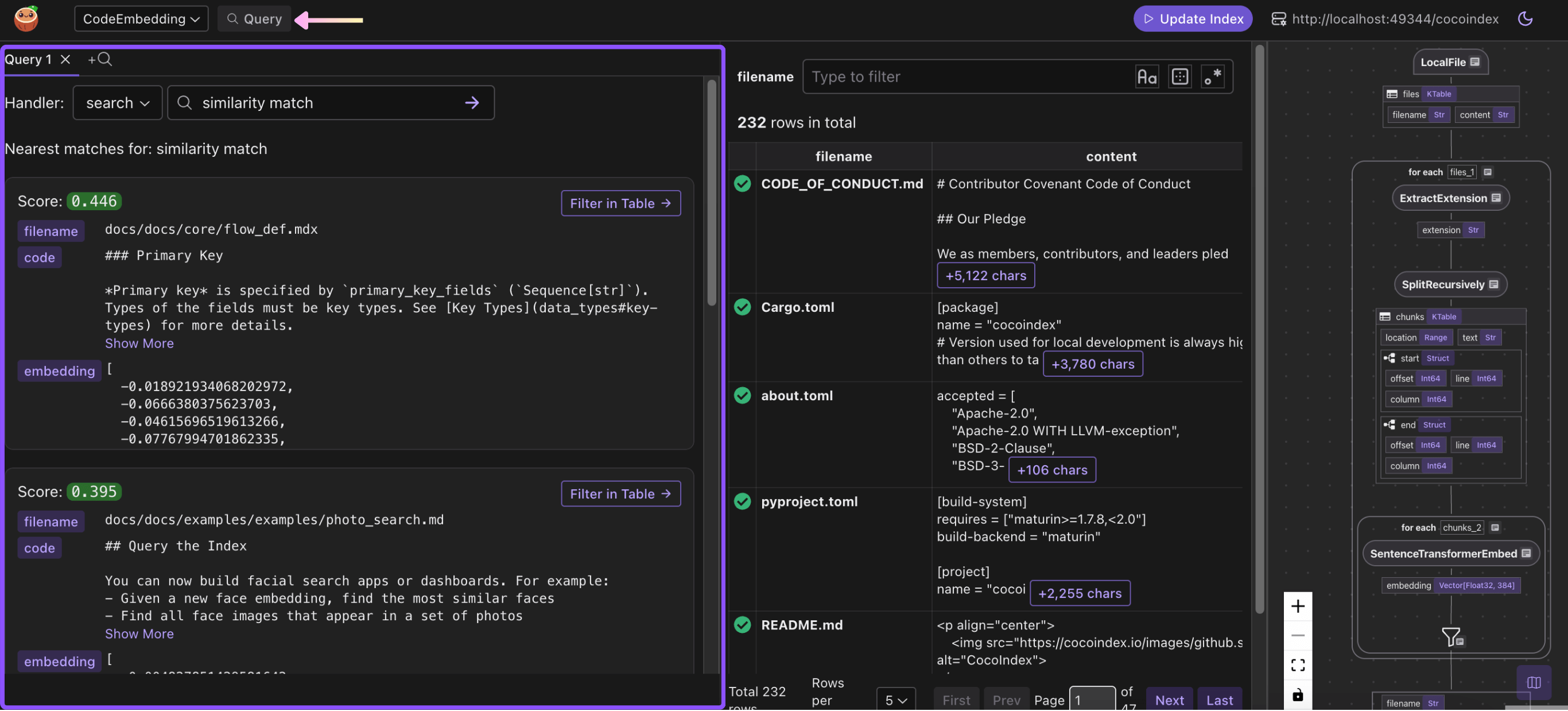The image size is (1568, 711).
Task: Click the query results scrollbar
Action: click(x=712, y=192)
